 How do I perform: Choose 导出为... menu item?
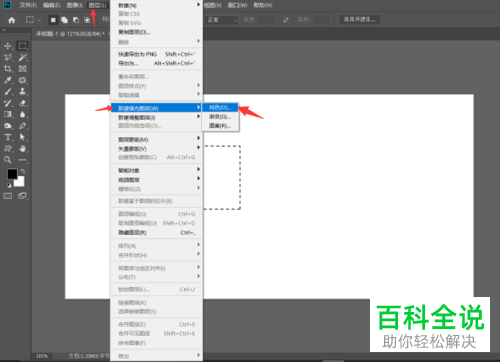click(x=156, y=63)
